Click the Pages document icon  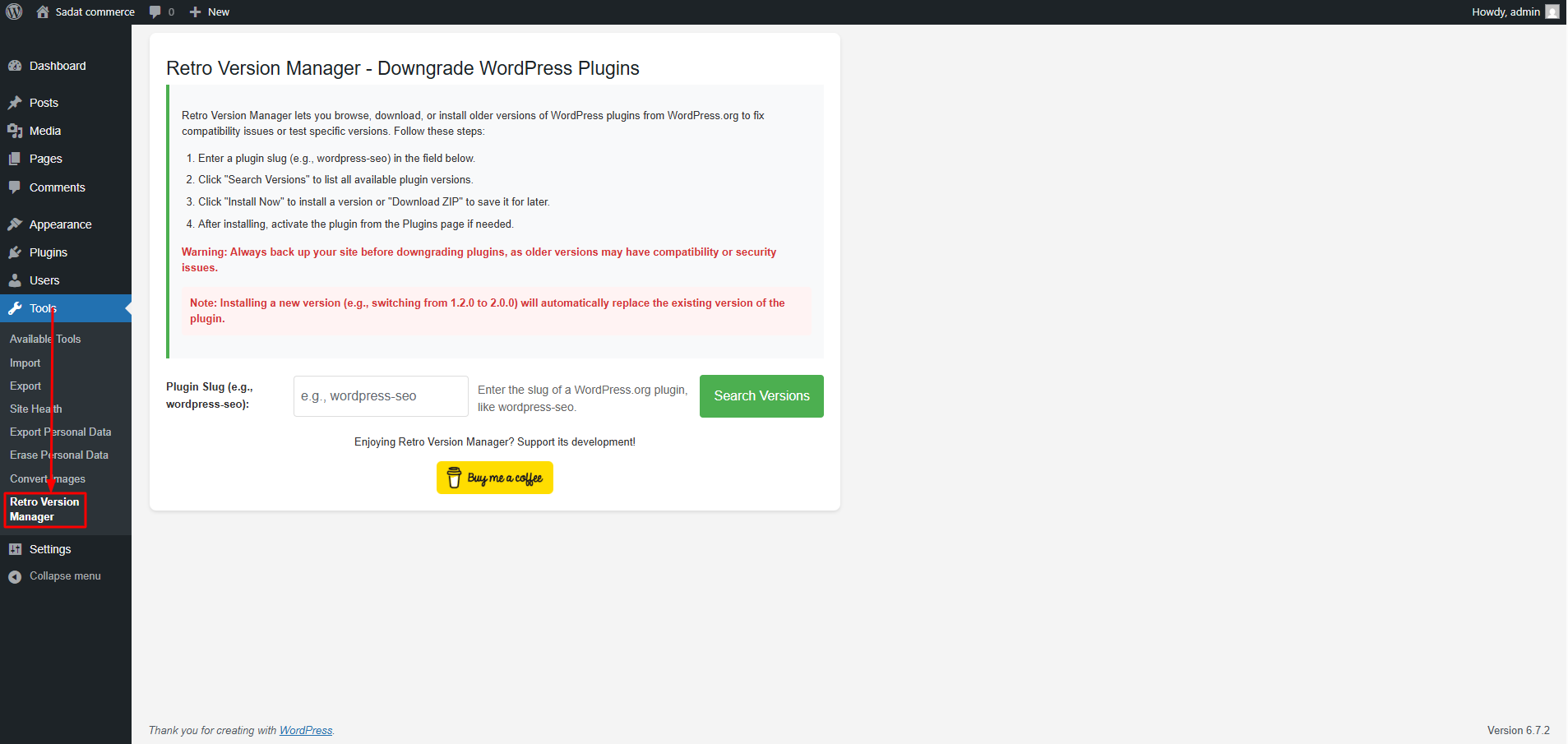click(15, 159)
